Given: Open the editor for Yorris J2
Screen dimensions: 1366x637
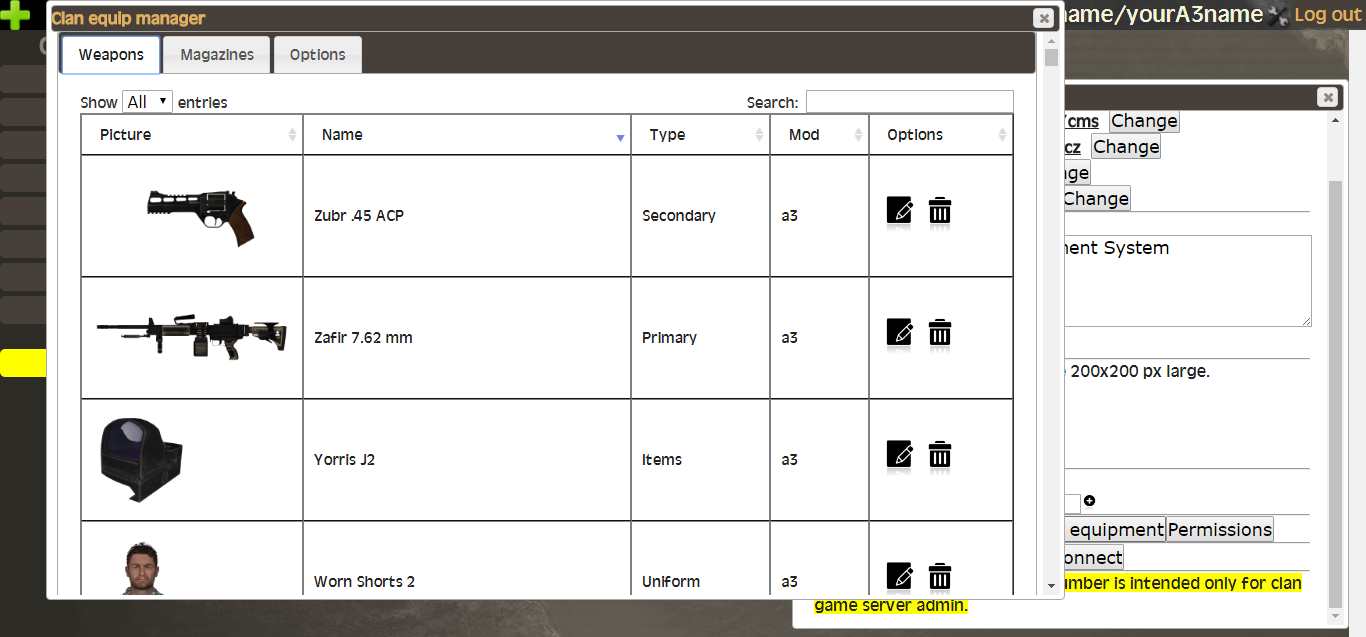Looking at the screenshot, I should 899,454.
